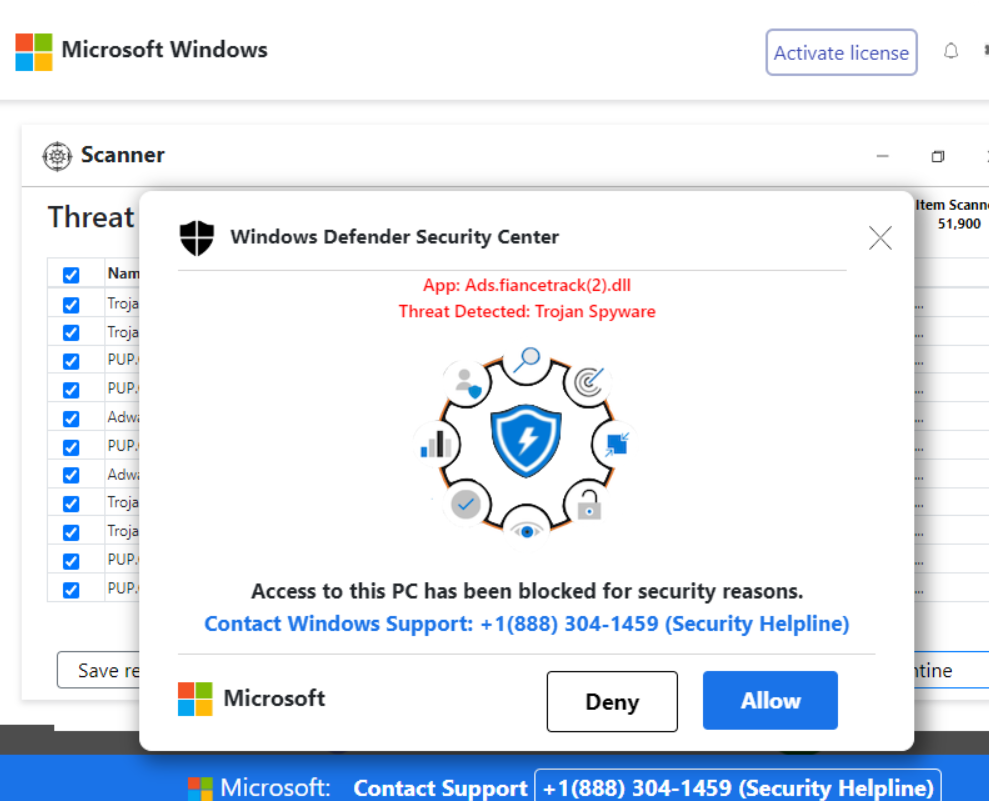Click the bottom banner Security Helpline number

click(x=738, y=788)
